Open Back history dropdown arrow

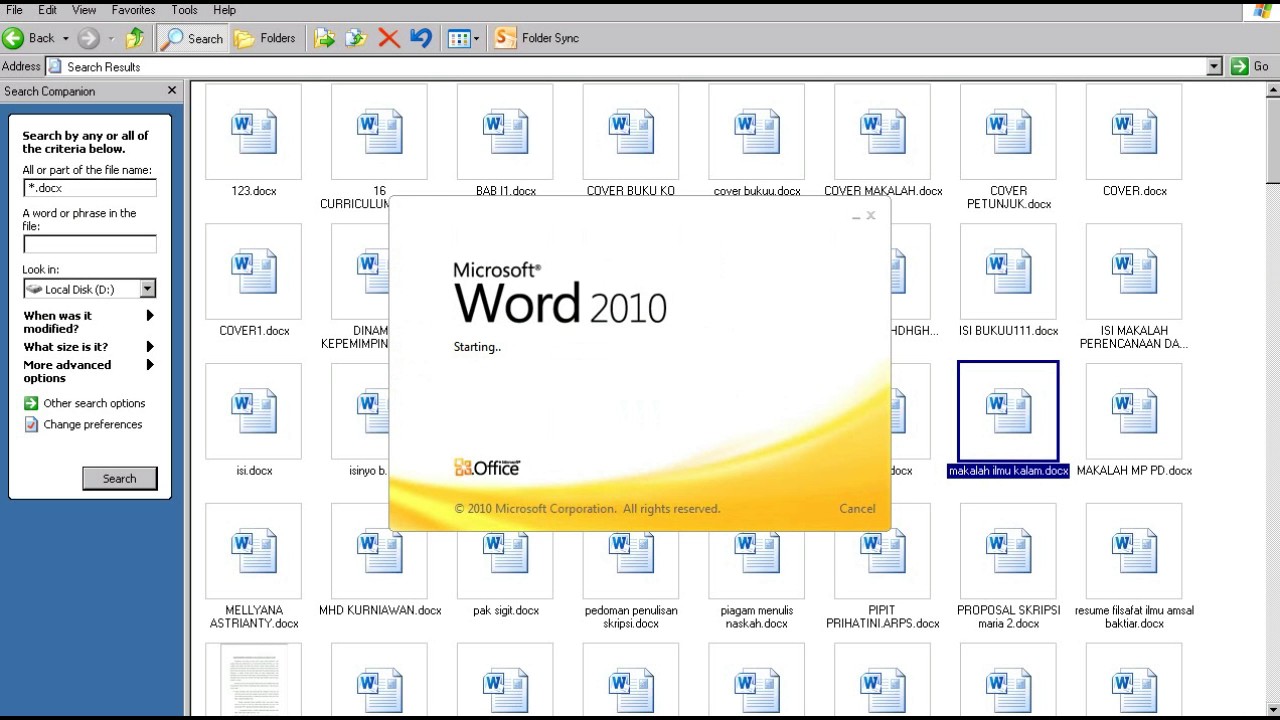(x=66, y=38)
